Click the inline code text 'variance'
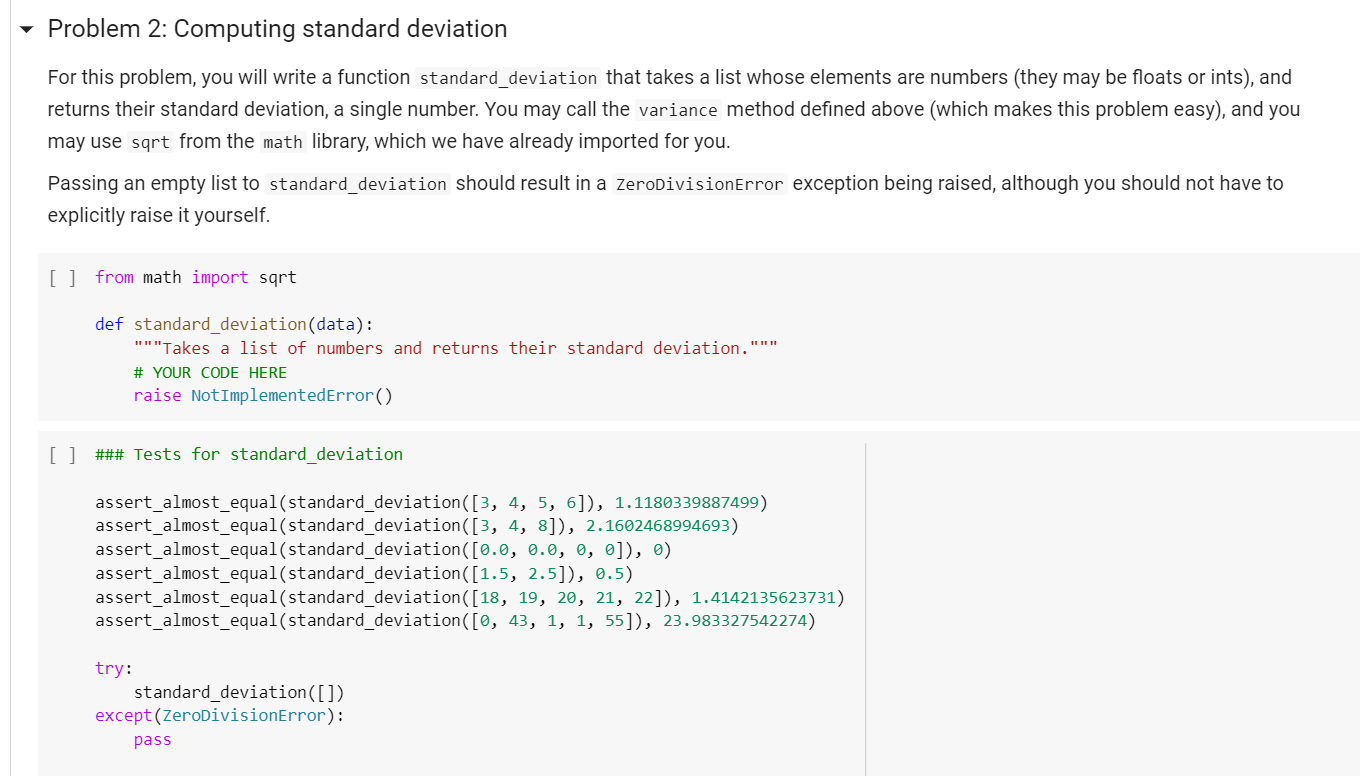 [677, 109]
